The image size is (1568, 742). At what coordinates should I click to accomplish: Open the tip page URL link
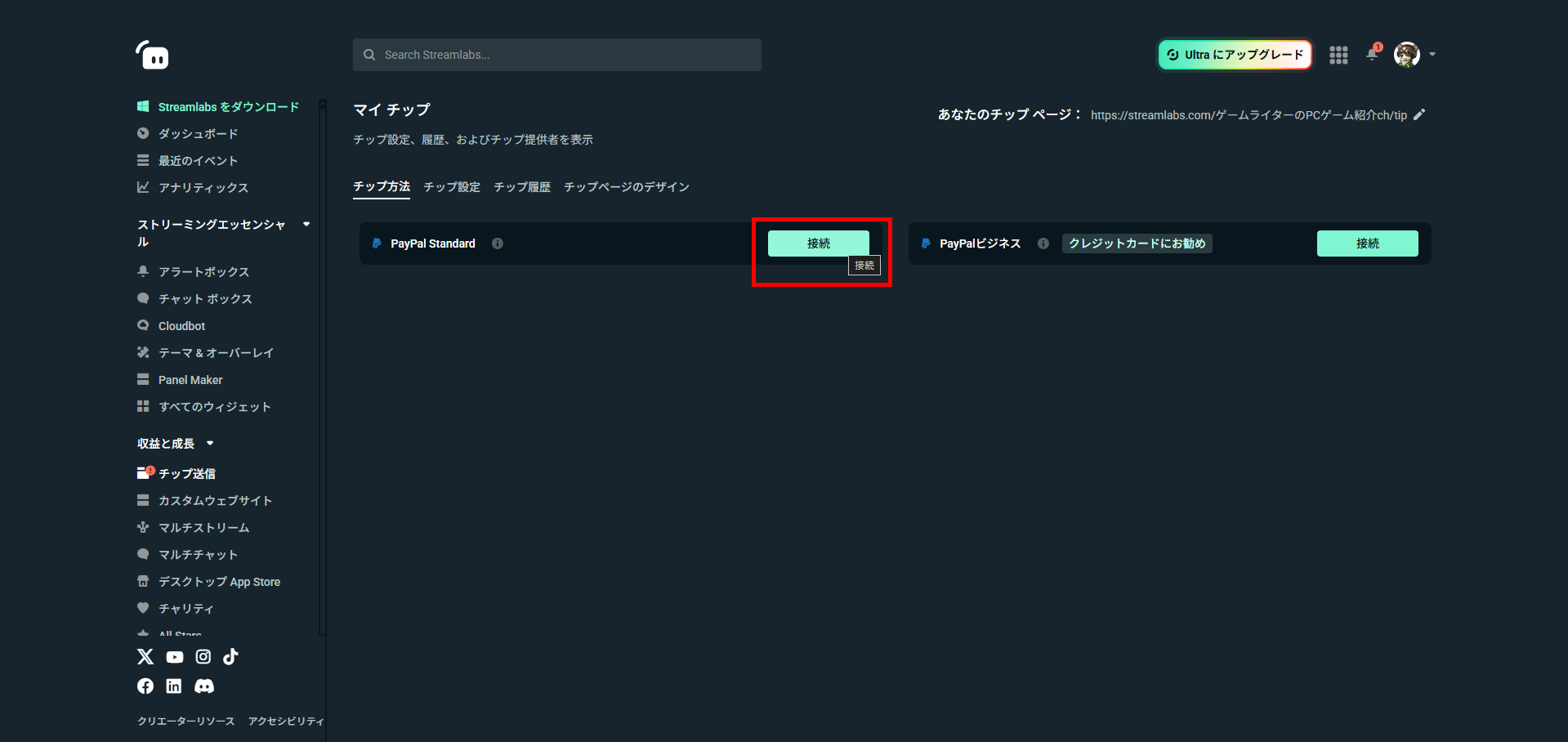coord(1249,115)
